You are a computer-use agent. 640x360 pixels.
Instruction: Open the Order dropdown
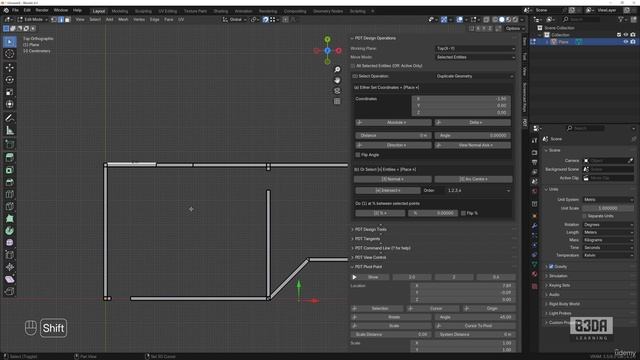pos(478,191)
